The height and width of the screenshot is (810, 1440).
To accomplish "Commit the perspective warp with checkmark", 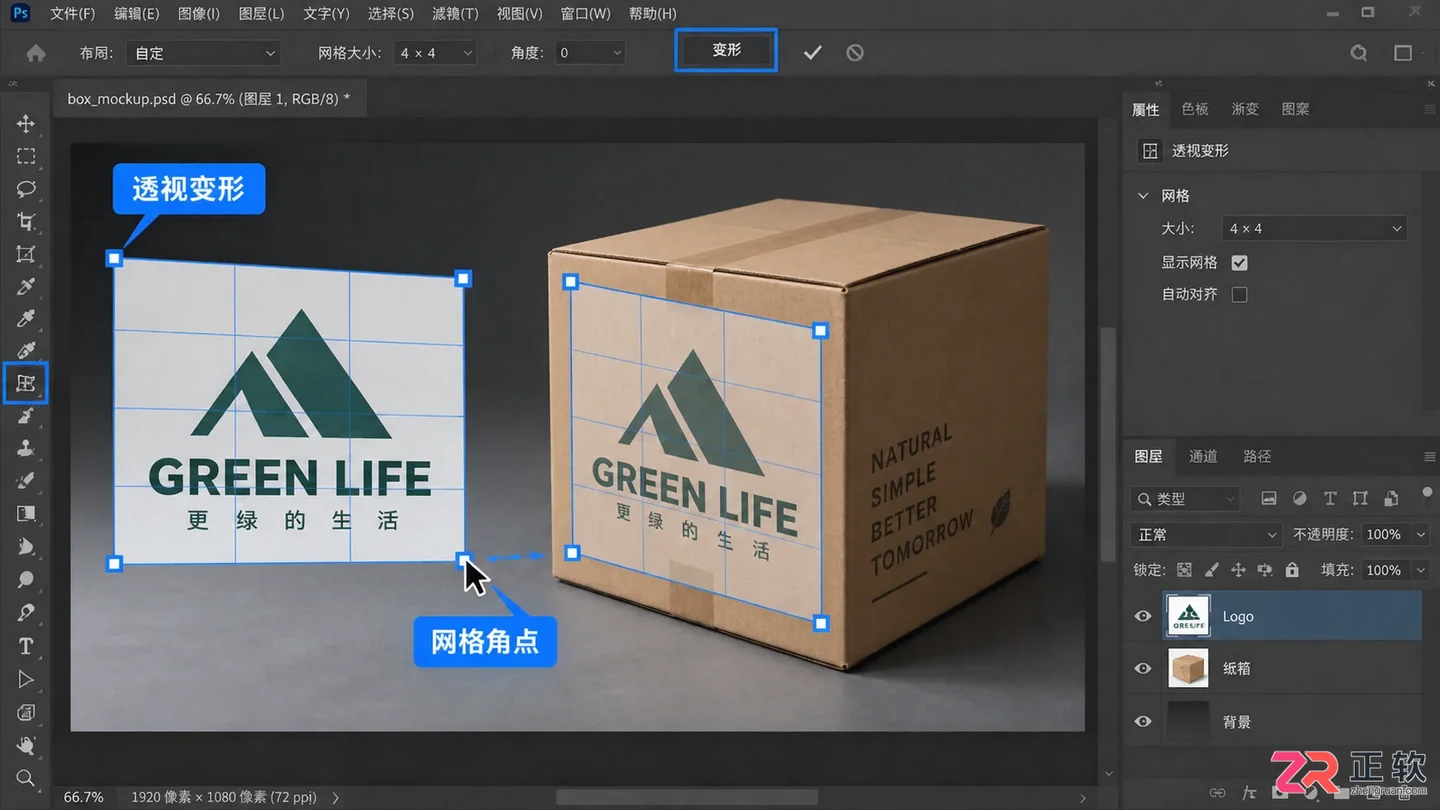I will click(812, 53).
